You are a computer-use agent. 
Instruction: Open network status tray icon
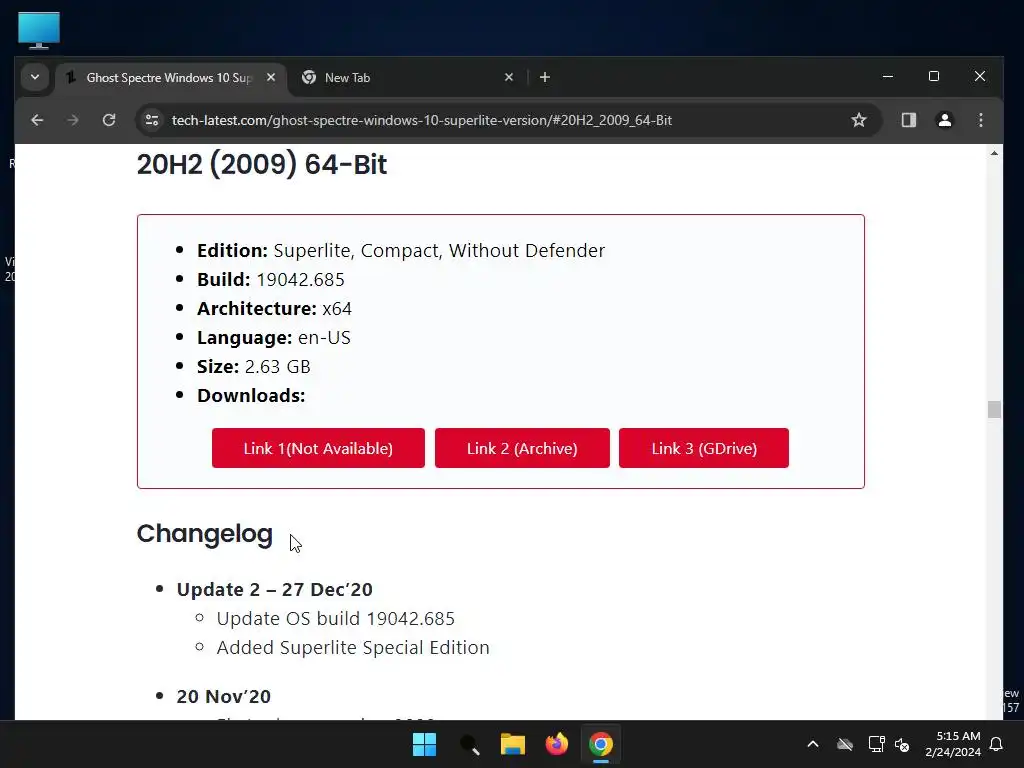(876, 744)
